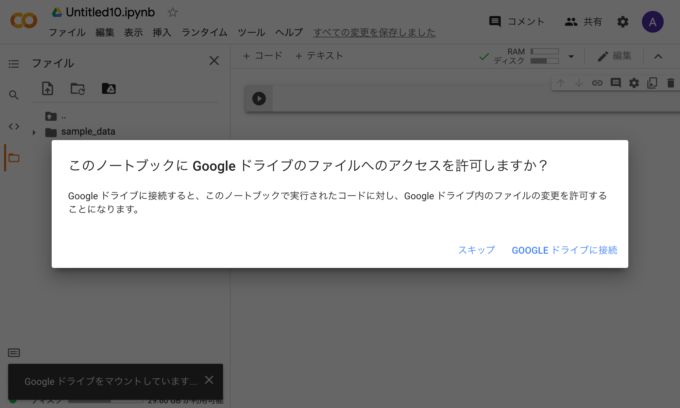Image resolution: width=680 pixels, height=408 pixels.
Task: Click the link-to-cell icon
Action: pyautogui.click(x=597, y=83)
